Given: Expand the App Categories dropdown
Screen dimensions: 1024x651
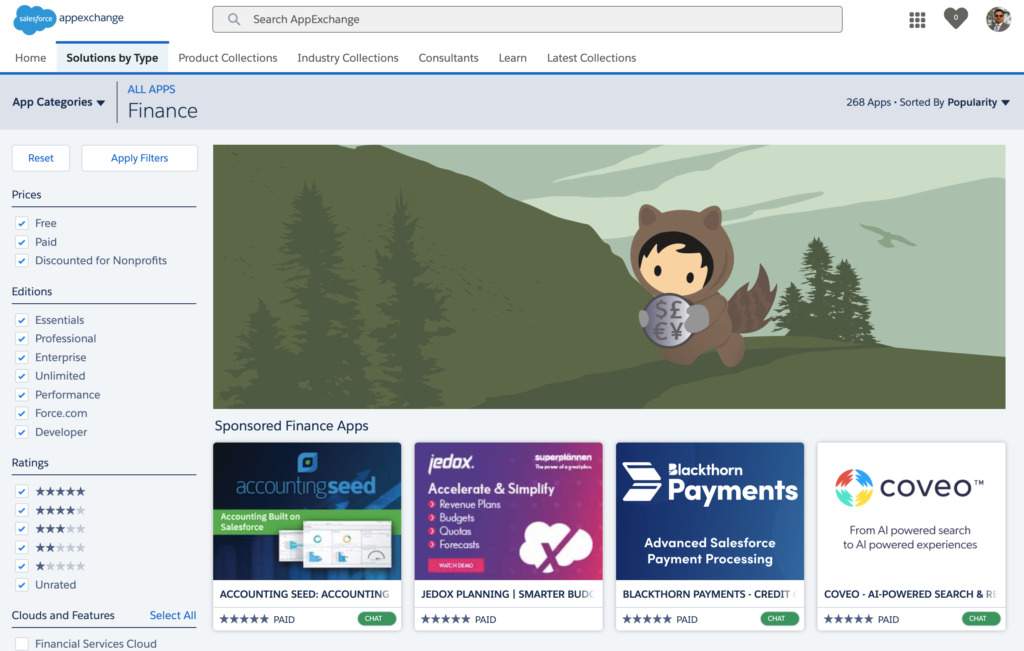Looking at the screenshot, I should click(59, 102).
